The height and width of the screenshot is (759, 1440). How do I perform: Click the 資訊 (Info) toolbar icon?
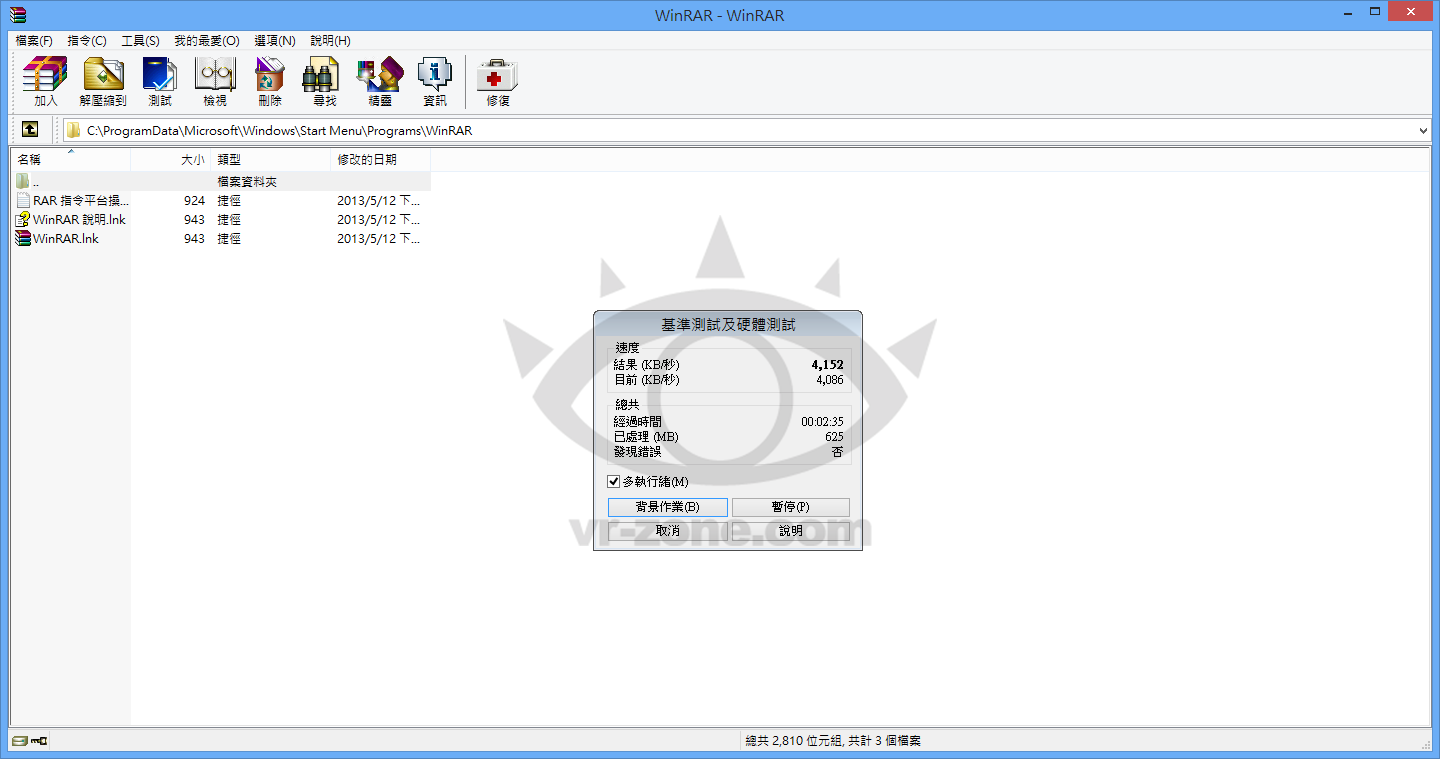pyautogui.click(x=435, y=82)
